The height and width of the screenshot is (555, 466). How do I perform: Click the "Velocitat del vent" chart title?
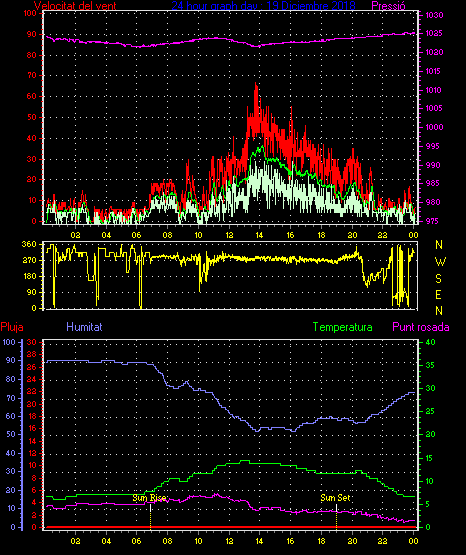(75, 6)
